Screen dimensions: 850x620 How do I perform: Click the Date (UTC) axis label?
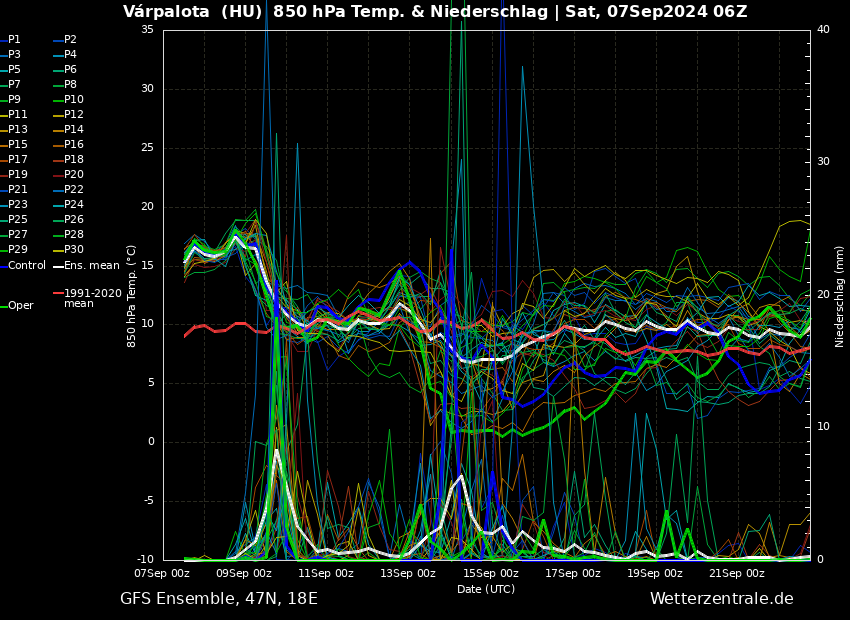click(486, 589)
